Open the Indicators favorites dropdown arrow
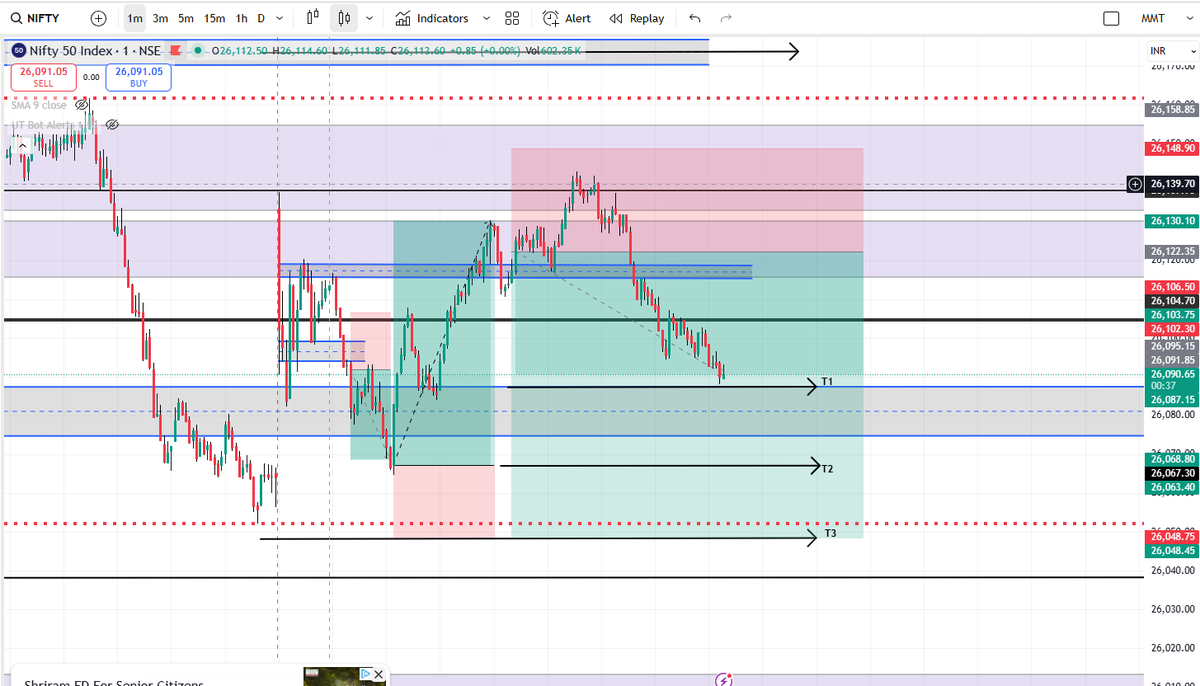 pos(486,18)
